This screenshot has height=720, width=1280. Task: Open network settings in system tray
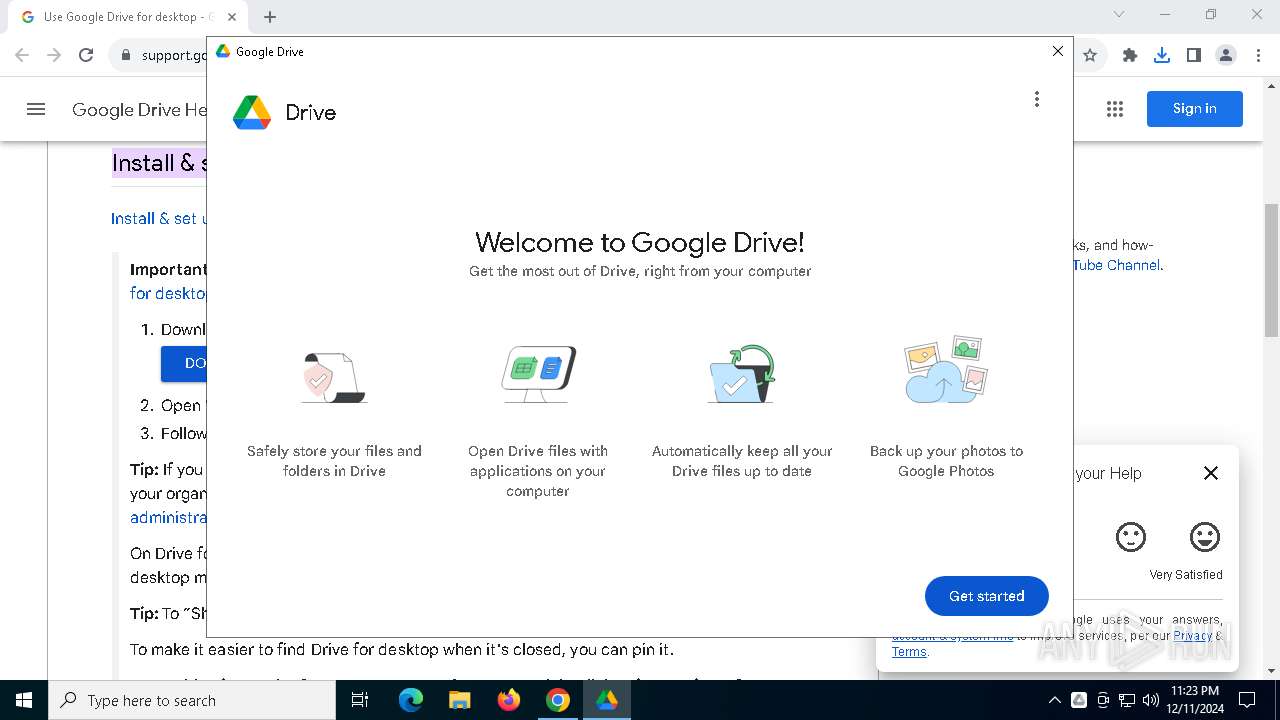(x=1127, y=700)
